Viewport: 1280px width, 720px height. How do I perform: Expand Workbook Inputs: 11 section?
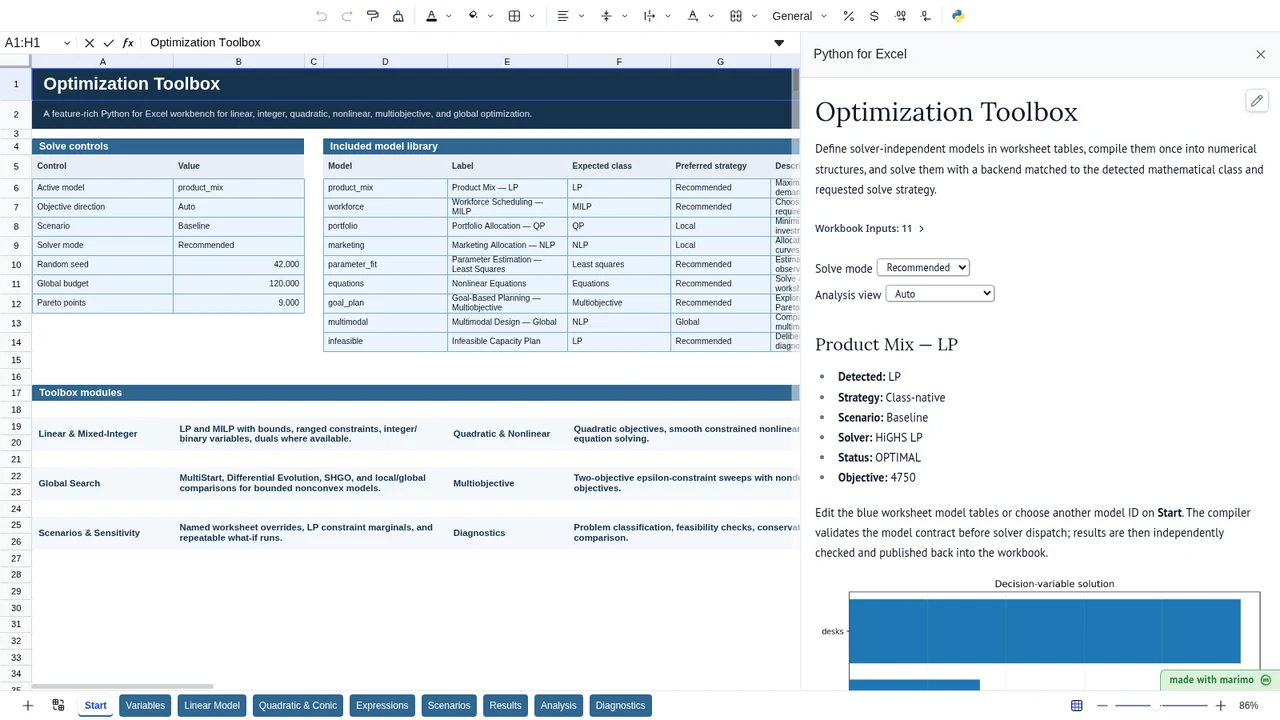869,228
